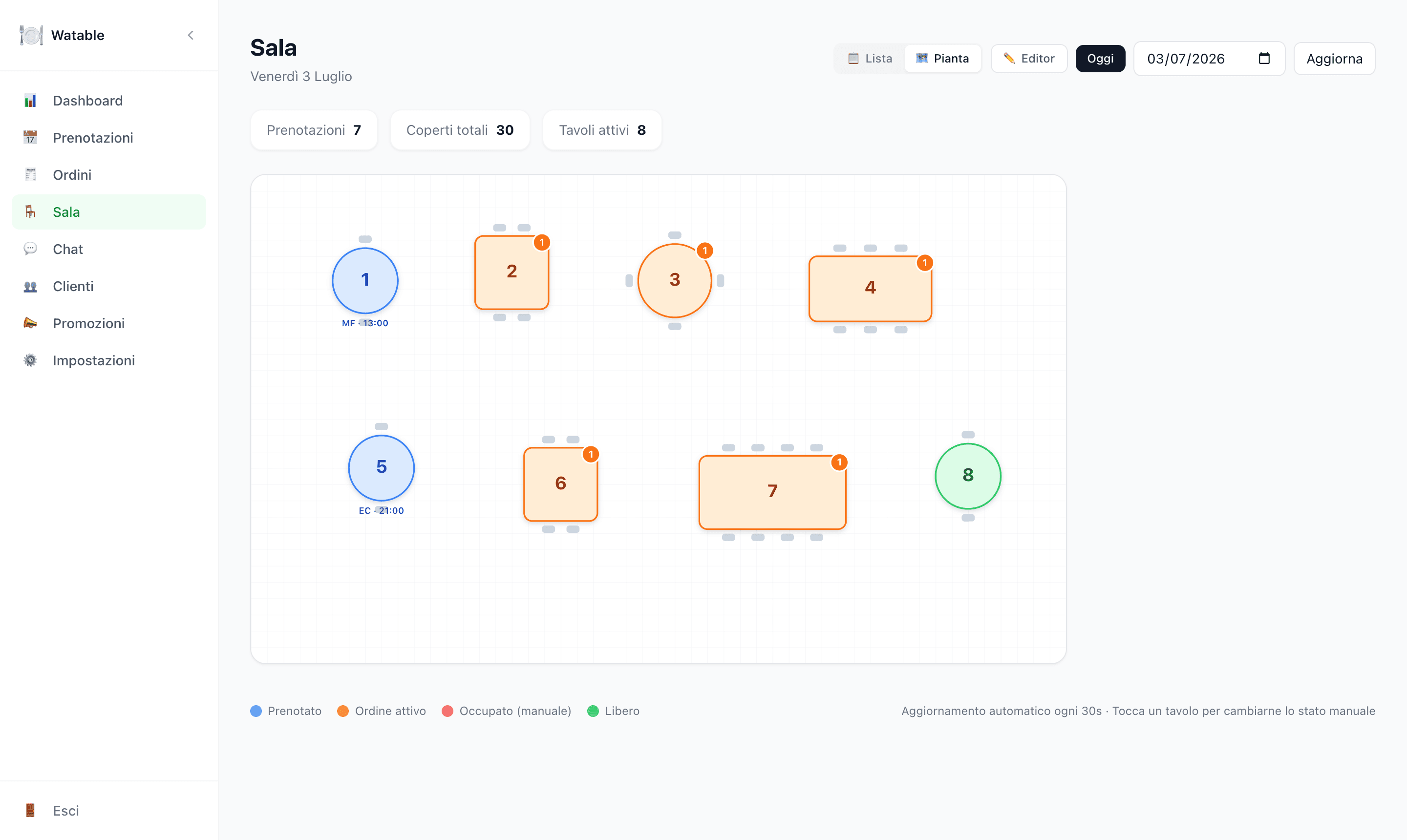Collapse the Watable sidebar chevron
Image resolution: width=1407 pixels, height=840 pixels.
coord(191,35)
